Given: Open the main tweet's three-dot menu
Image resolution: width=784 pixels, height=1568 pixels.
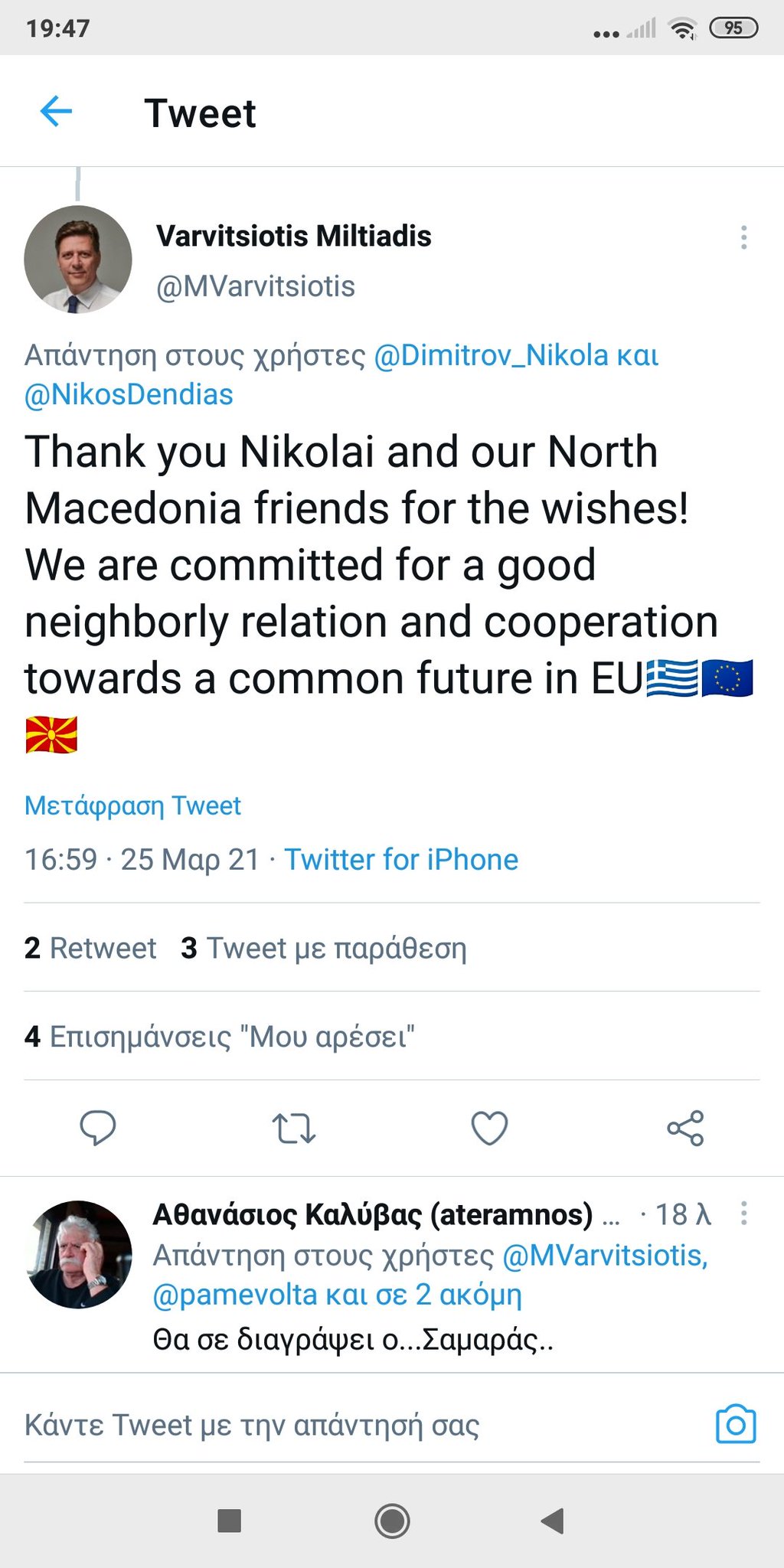Looking at the screenshot, I should 743,237.
